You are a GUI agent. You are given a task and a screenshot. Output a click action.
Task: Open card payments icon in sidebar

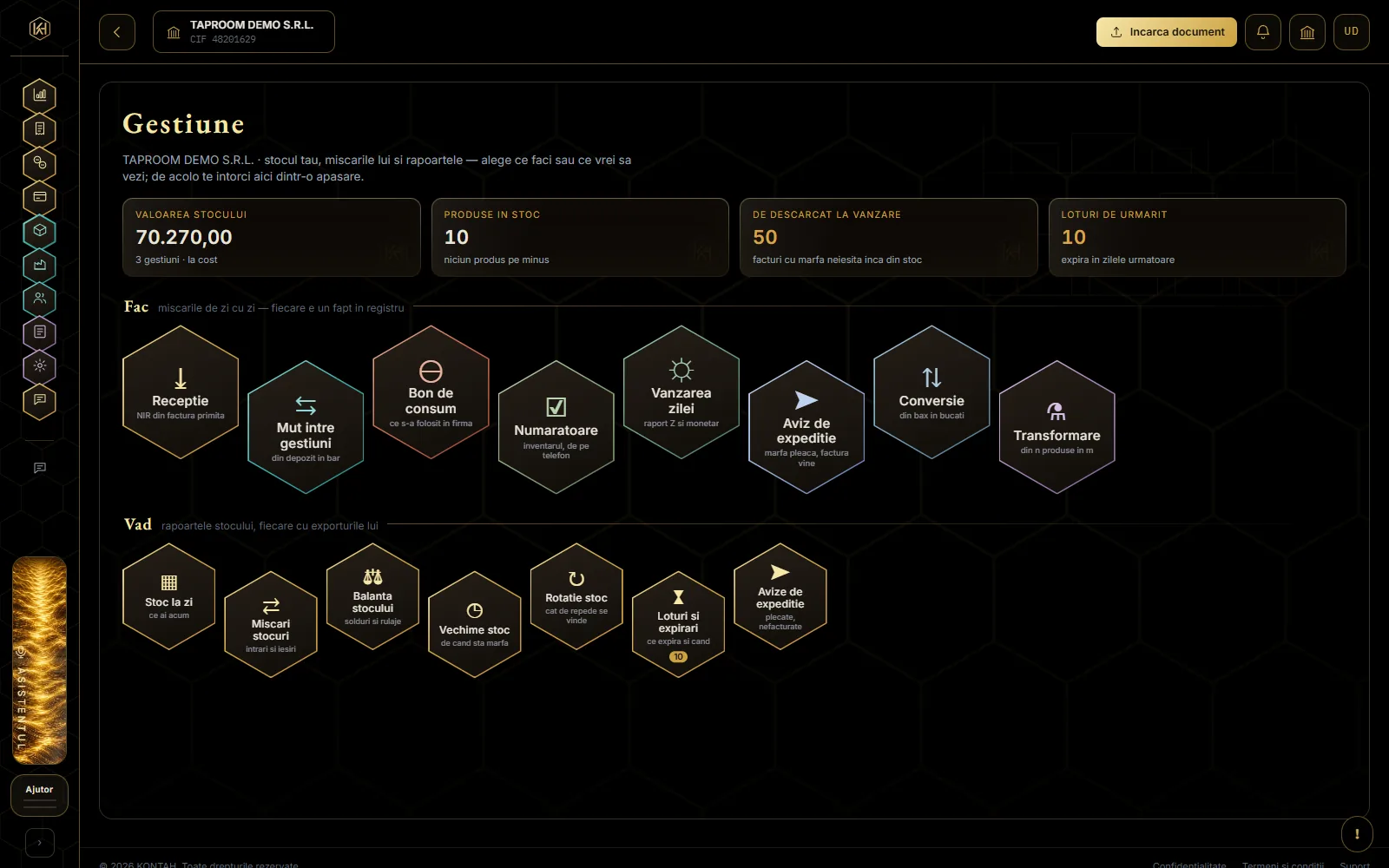coord(40,197)
